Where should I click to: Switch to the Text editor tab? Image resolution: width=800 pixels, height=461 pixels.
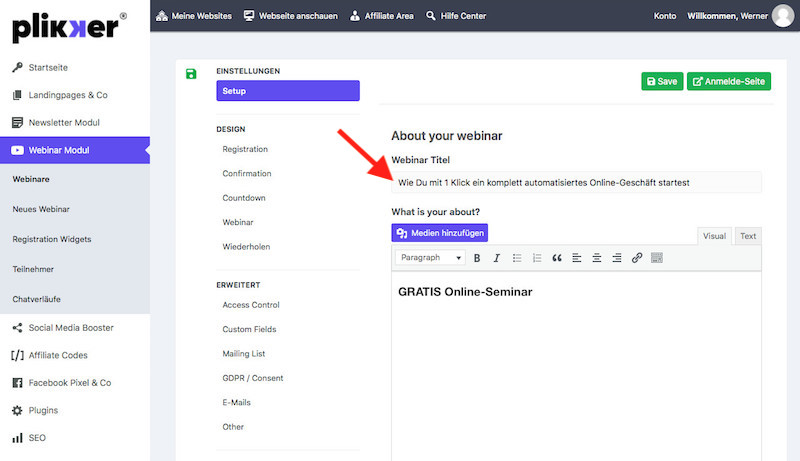point(748,236)
